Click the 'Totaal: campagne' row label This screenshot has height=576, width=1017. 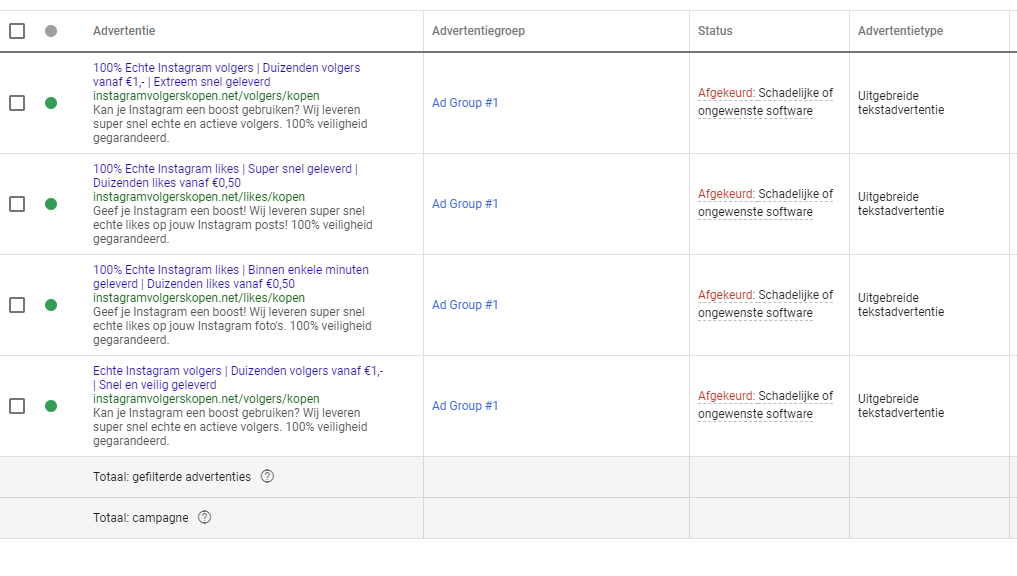pyautogui.click(x=141, y=518)
